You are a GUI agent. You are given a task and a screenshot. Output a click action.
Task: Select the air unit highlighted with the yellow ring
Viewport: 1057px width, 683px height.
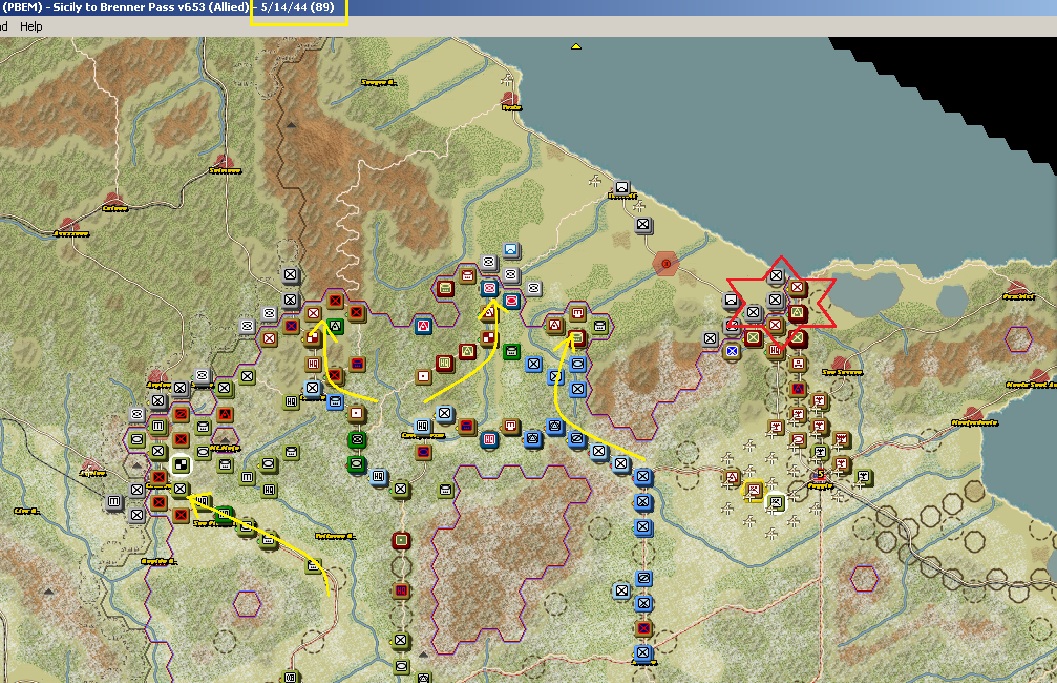(x=753, y=489)
